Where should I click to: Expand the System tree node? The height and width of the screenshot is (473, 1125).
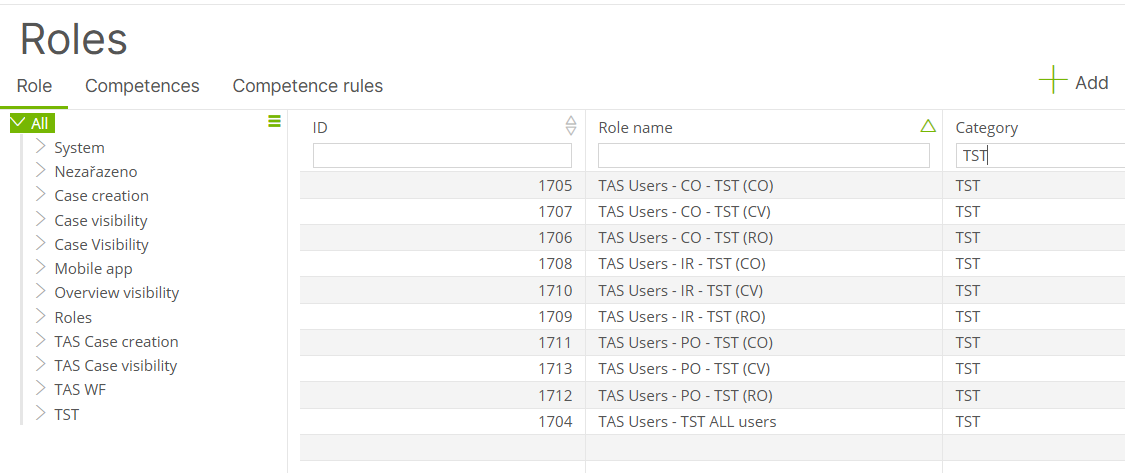(41, 147)
